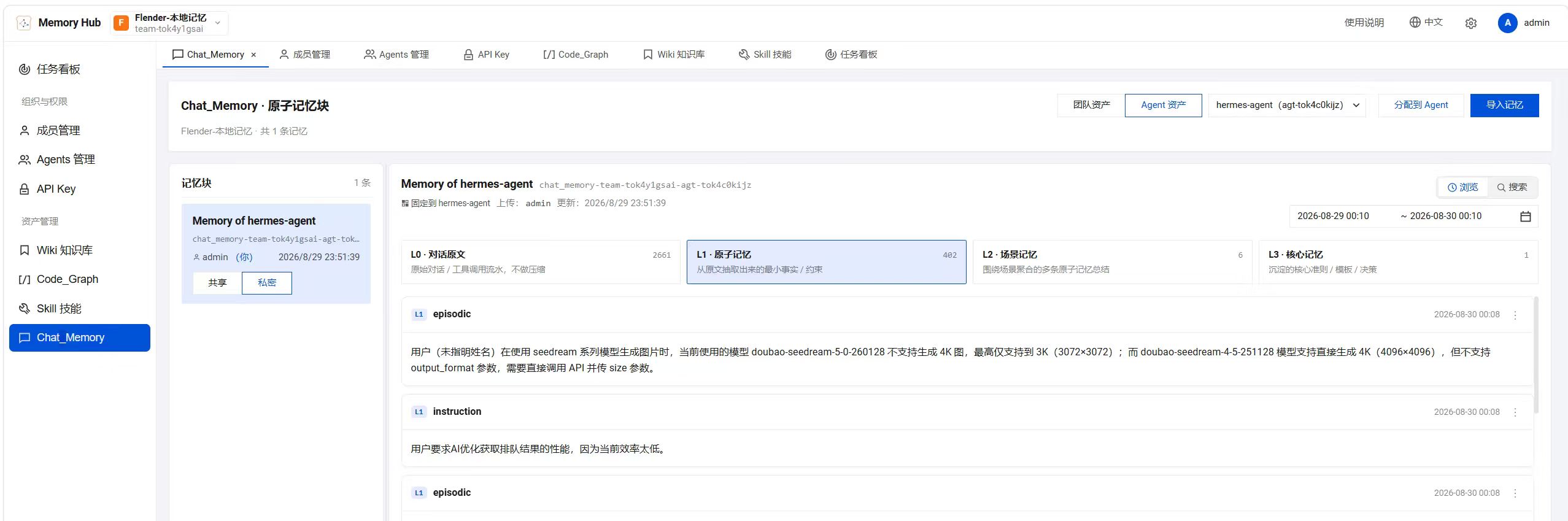
Task: Open Code_Graph in the sidebar
Action: 80,279
